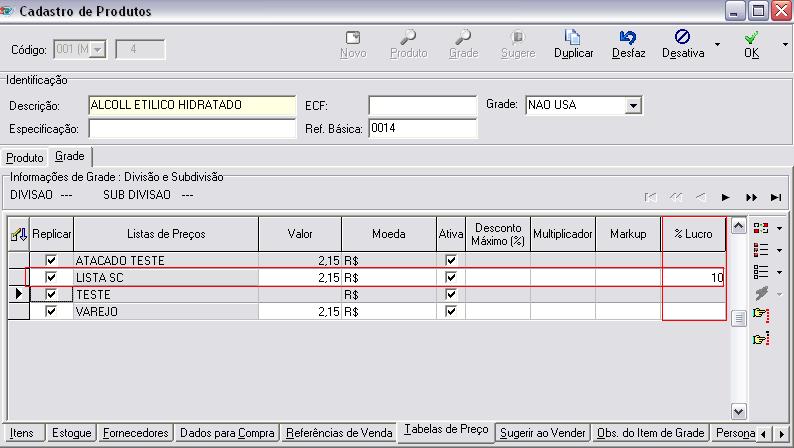The image size is (794, 448).
Task: Click the Valor column header
Action: 300,234
